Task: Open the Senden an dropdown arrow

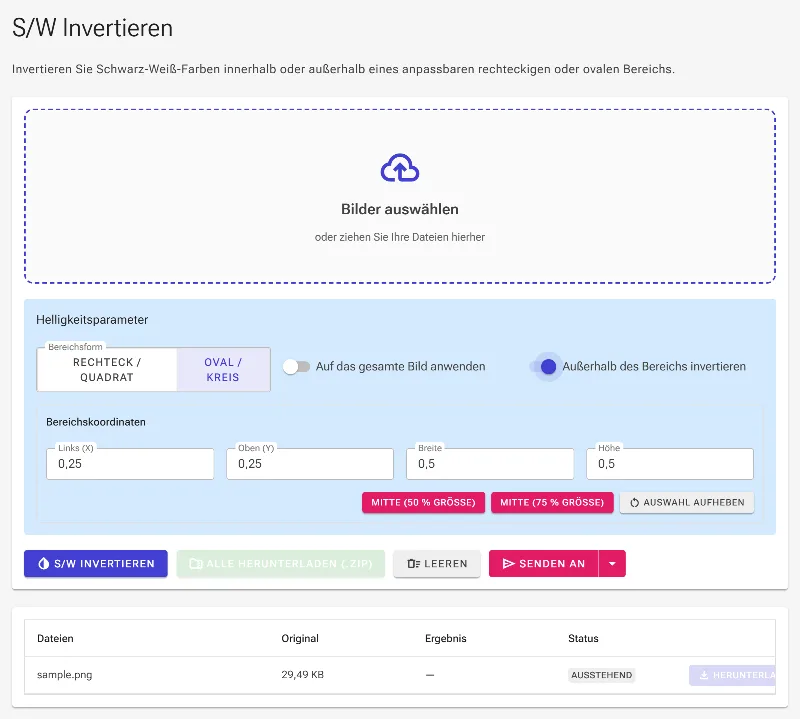Action: (612, 563)
